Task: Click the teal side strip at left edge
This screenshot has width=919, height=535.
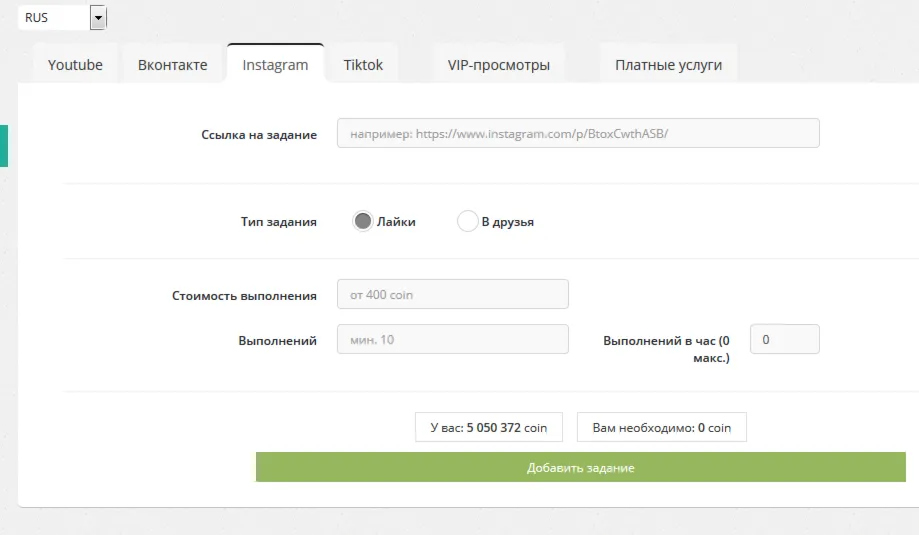Action: point(4,146)
